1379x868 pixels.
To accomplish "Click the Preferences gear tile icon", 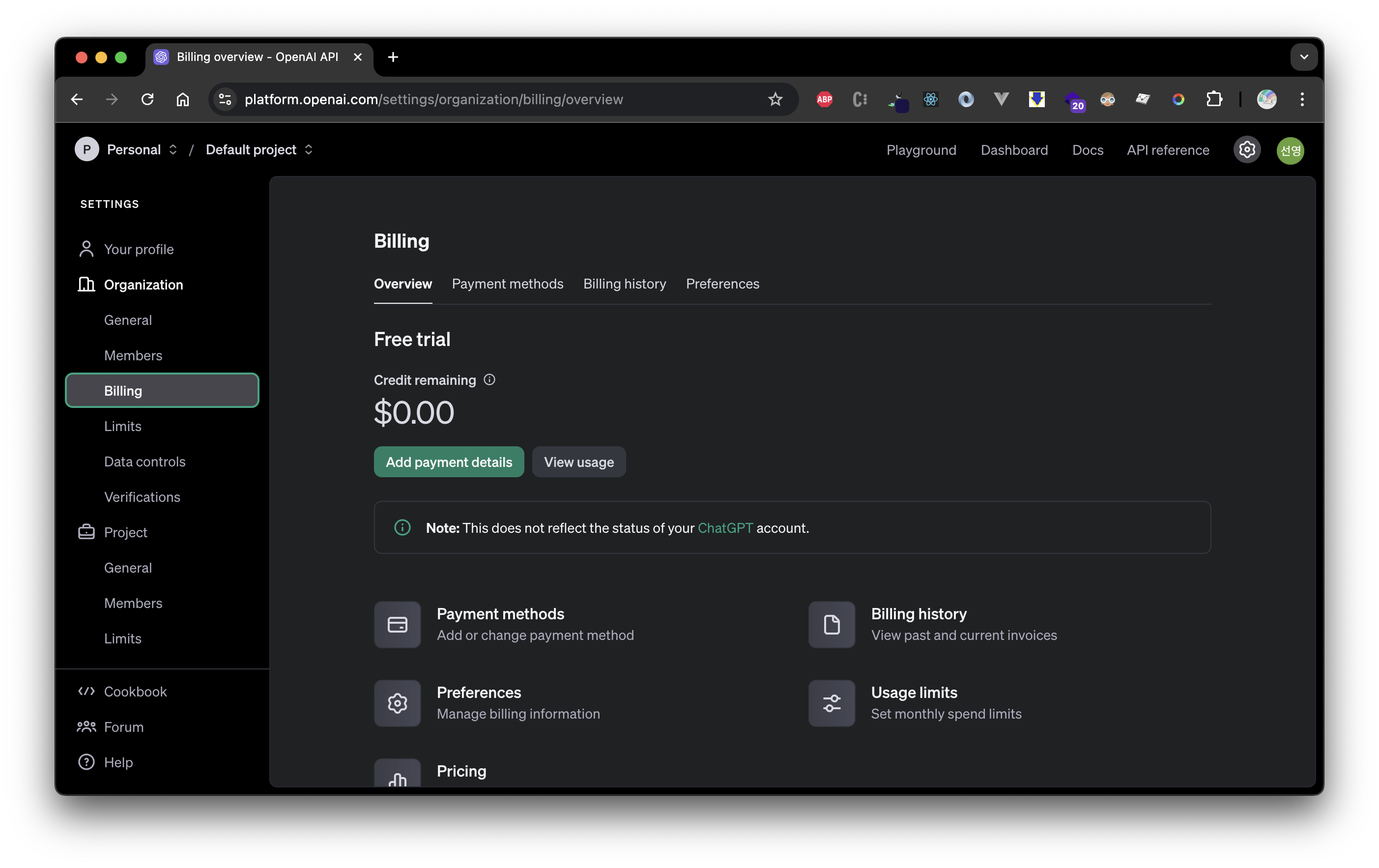I will click(x=398, y=703).
